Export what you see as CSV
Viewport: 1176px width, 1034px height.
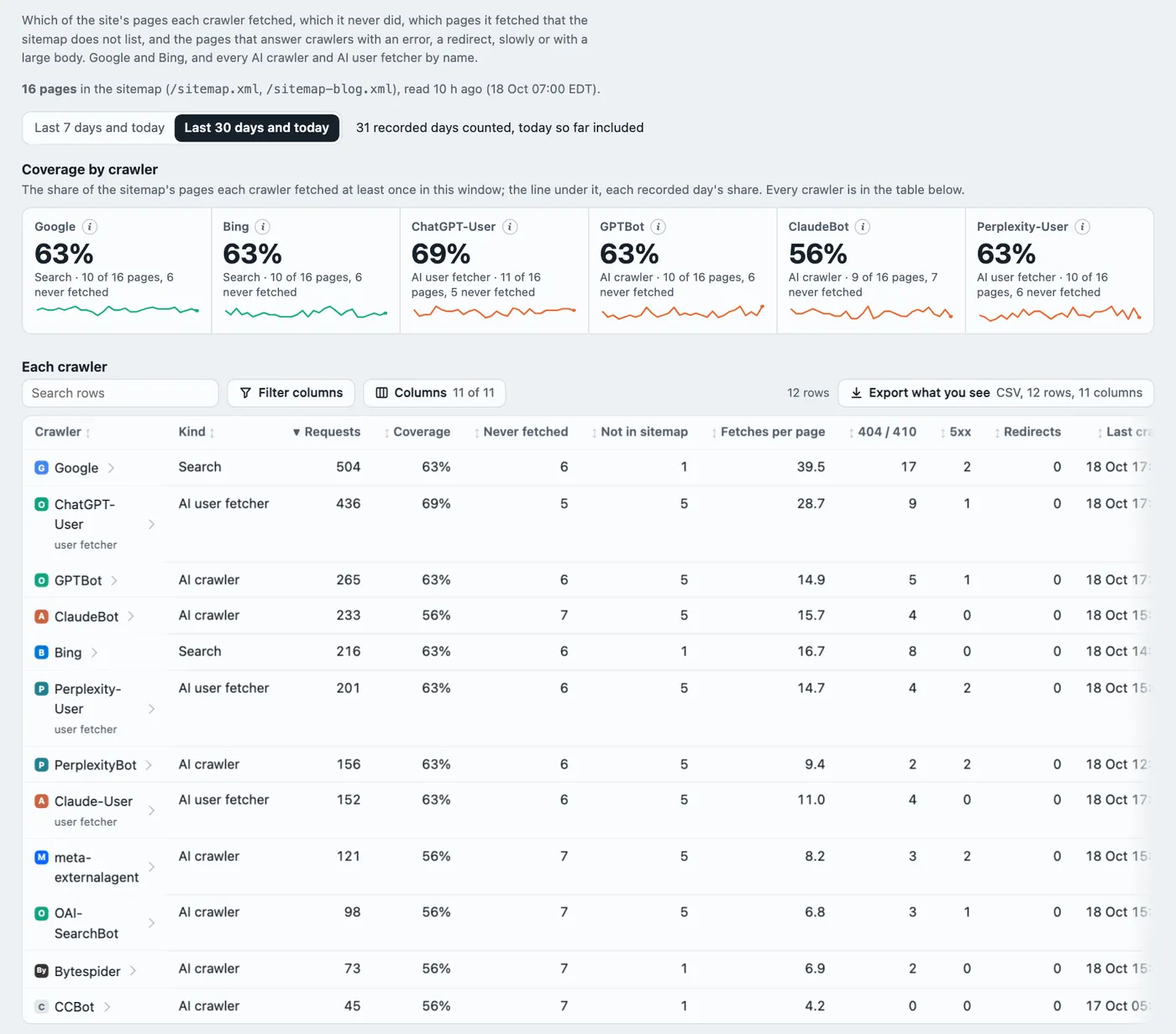[996, 393]
